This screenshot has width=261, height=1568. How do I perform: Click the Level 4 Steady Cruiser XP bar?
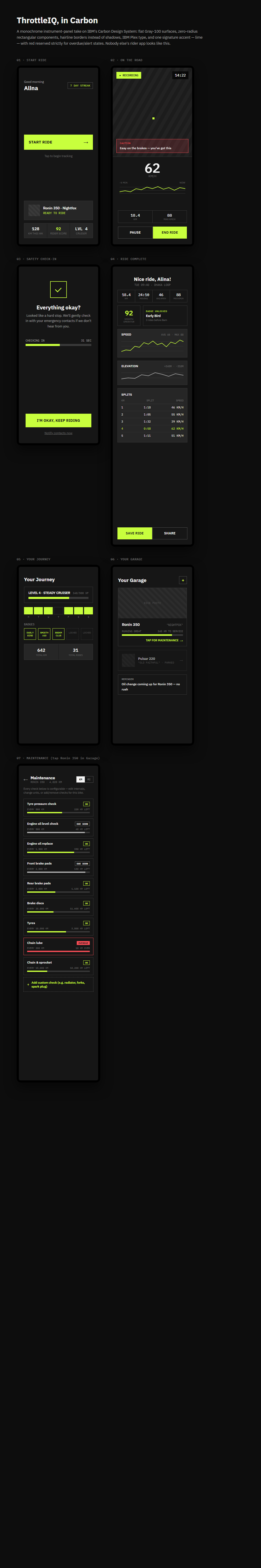(58, 598)
